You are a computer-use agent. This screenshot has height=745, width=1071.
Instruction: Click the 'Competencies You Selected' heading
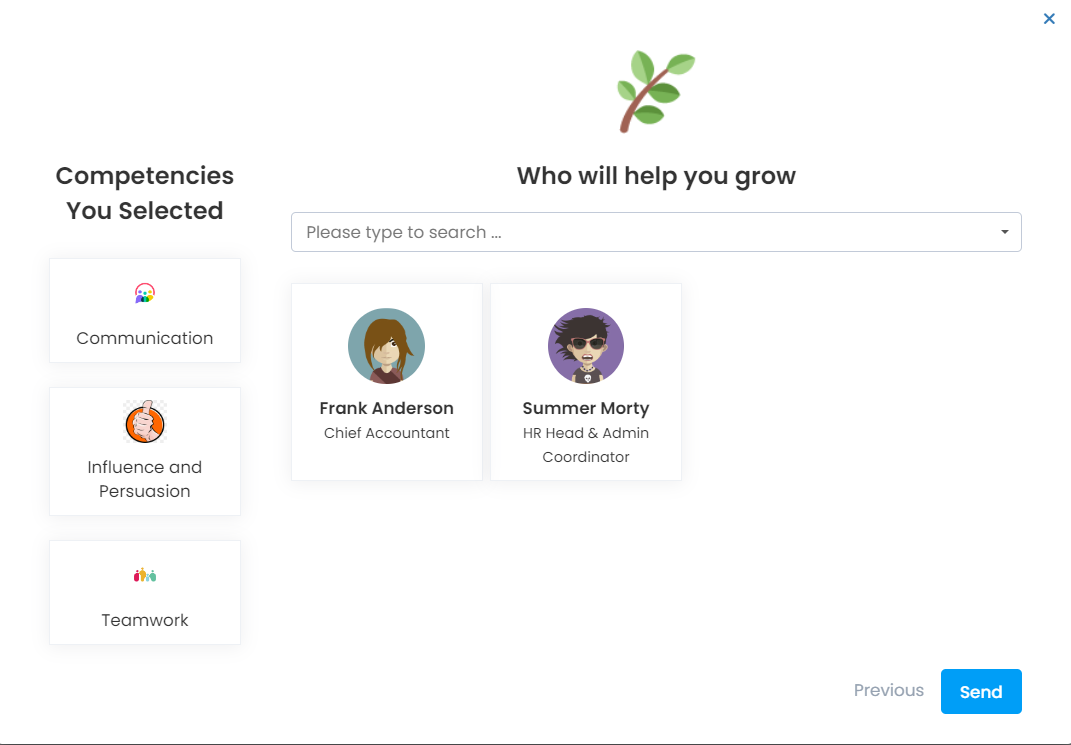[x=145, y=193]
